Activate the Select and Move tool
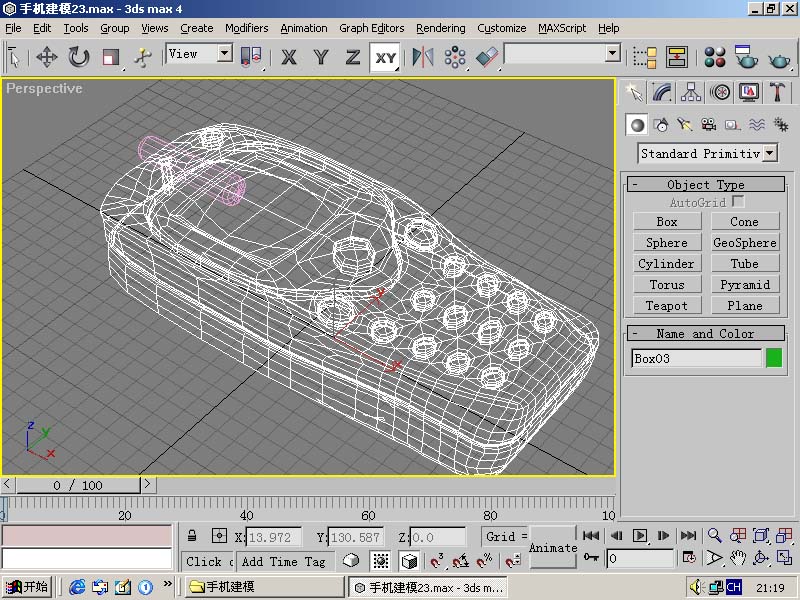The height and width of the screenshot is (600, 800). tap(46, 57)
